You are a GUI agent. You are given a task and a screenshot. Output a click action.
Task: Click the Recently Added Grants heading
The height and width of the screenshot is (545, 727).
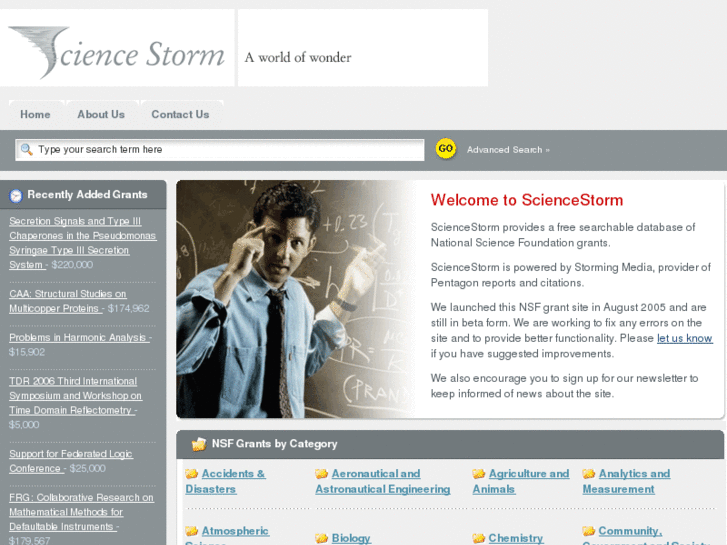(x=87, y=195)
